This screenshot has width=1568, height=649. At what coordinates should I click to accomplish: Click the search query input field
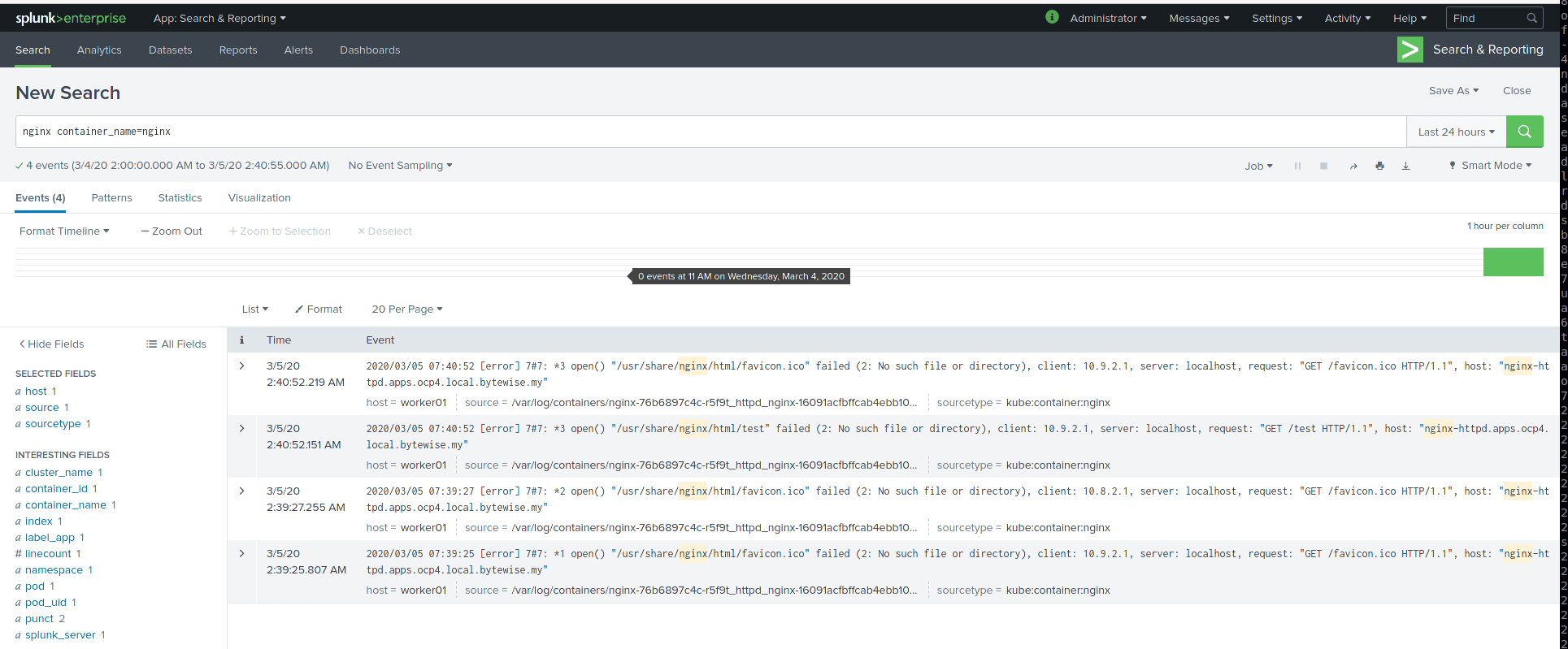pyautogui.click(x=707, y=132)
